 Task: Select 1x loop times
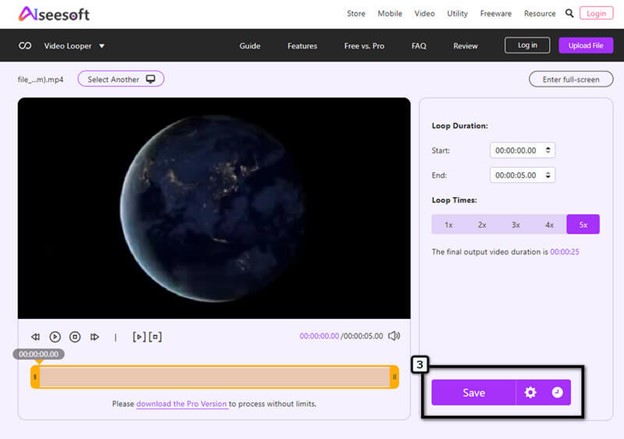(x=448, y=225)
